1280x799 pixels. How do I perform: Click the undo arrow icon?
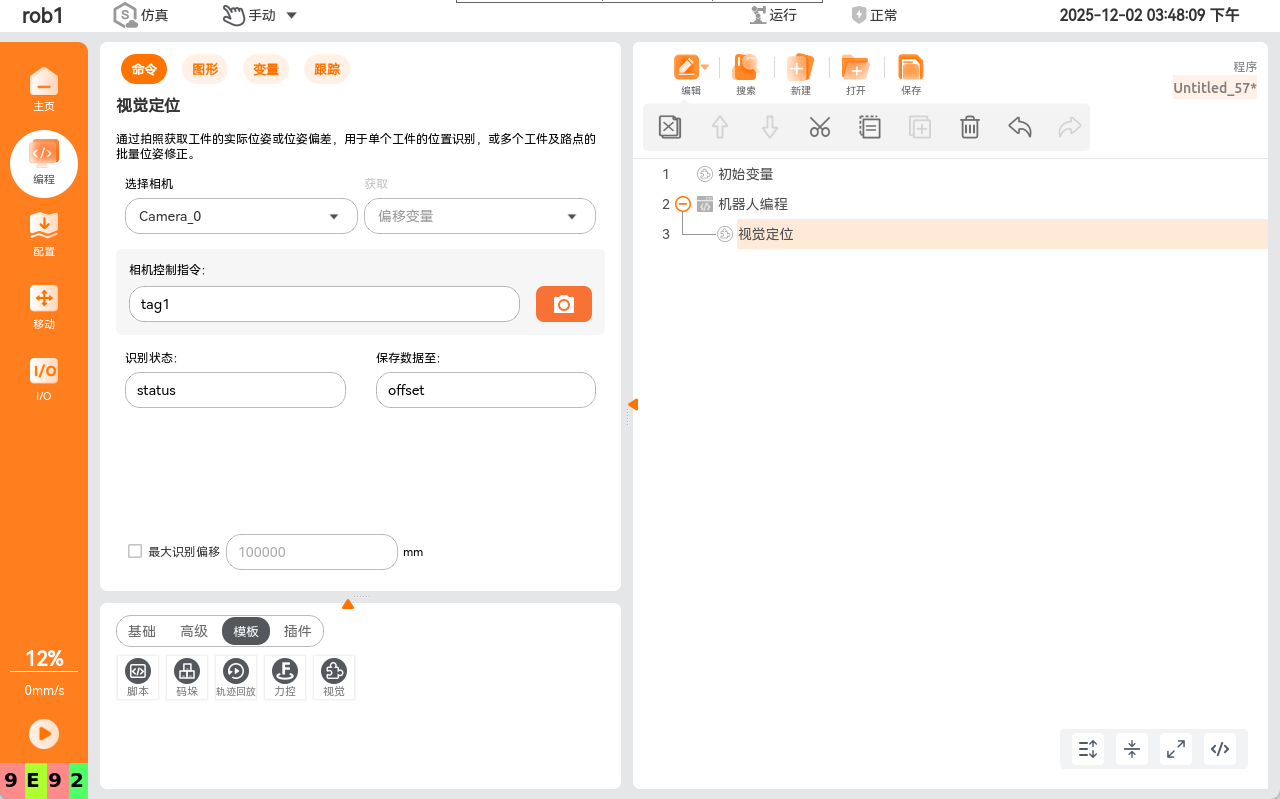click(1019, 127)
